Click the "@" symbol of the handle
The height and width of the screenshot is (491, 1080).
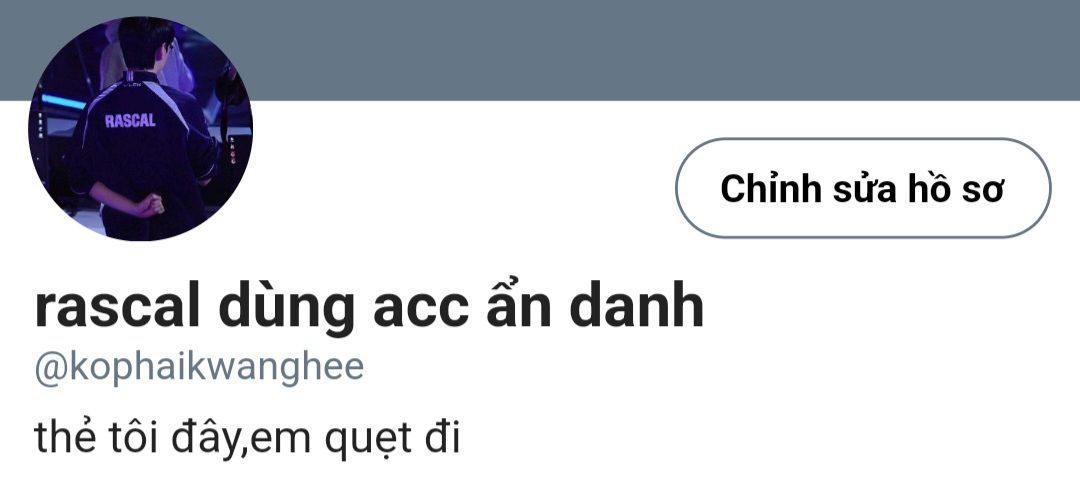(x=51, y=369)
